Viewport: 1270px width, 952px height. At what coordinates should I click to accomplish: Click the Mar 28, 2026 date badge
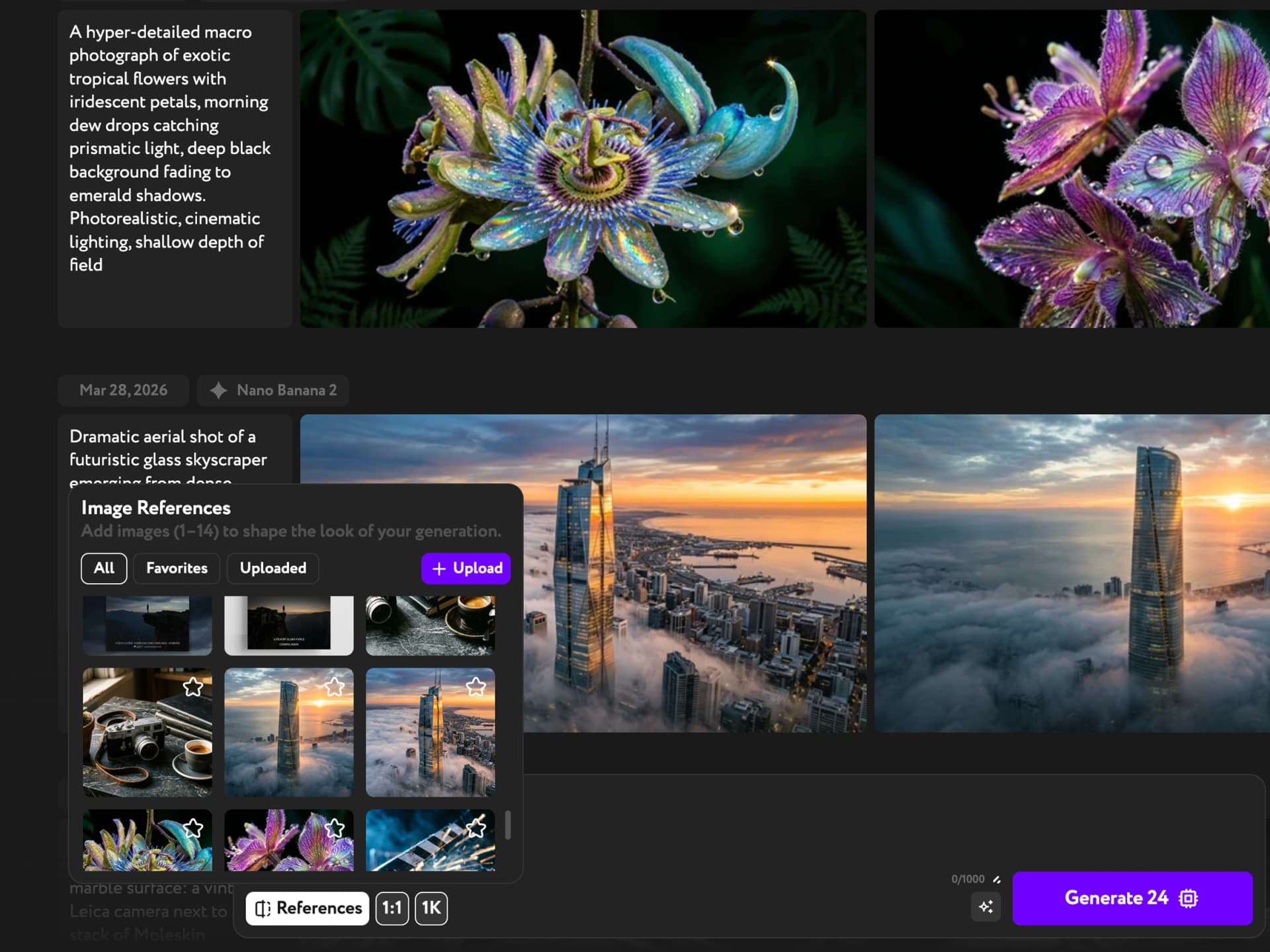(x=123, y=390)
